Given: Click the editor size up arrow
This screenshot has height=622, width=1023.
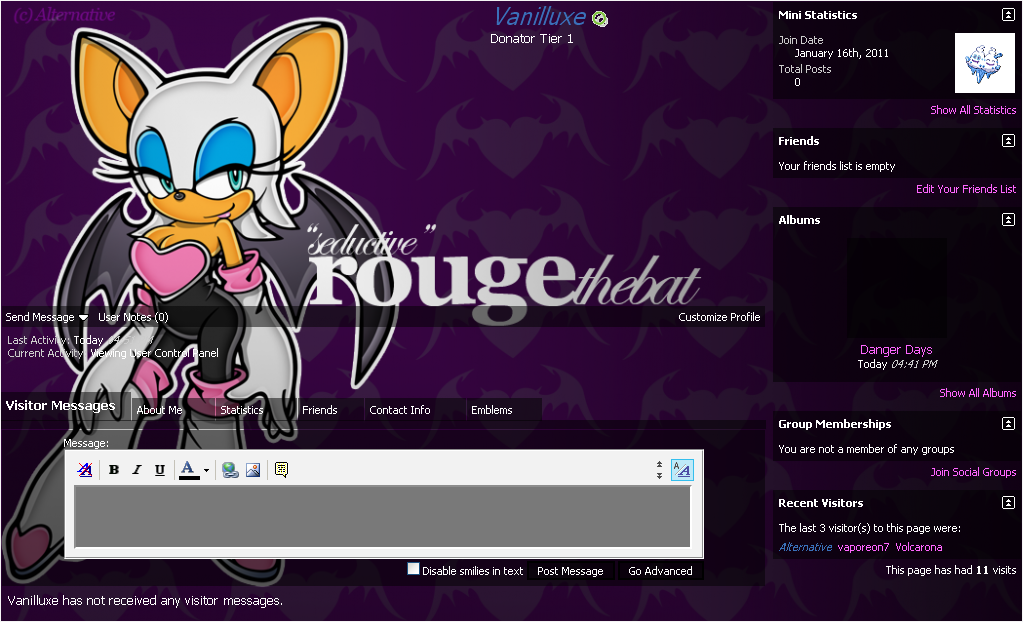Looking at the screenshot, I should pos(659,465).
